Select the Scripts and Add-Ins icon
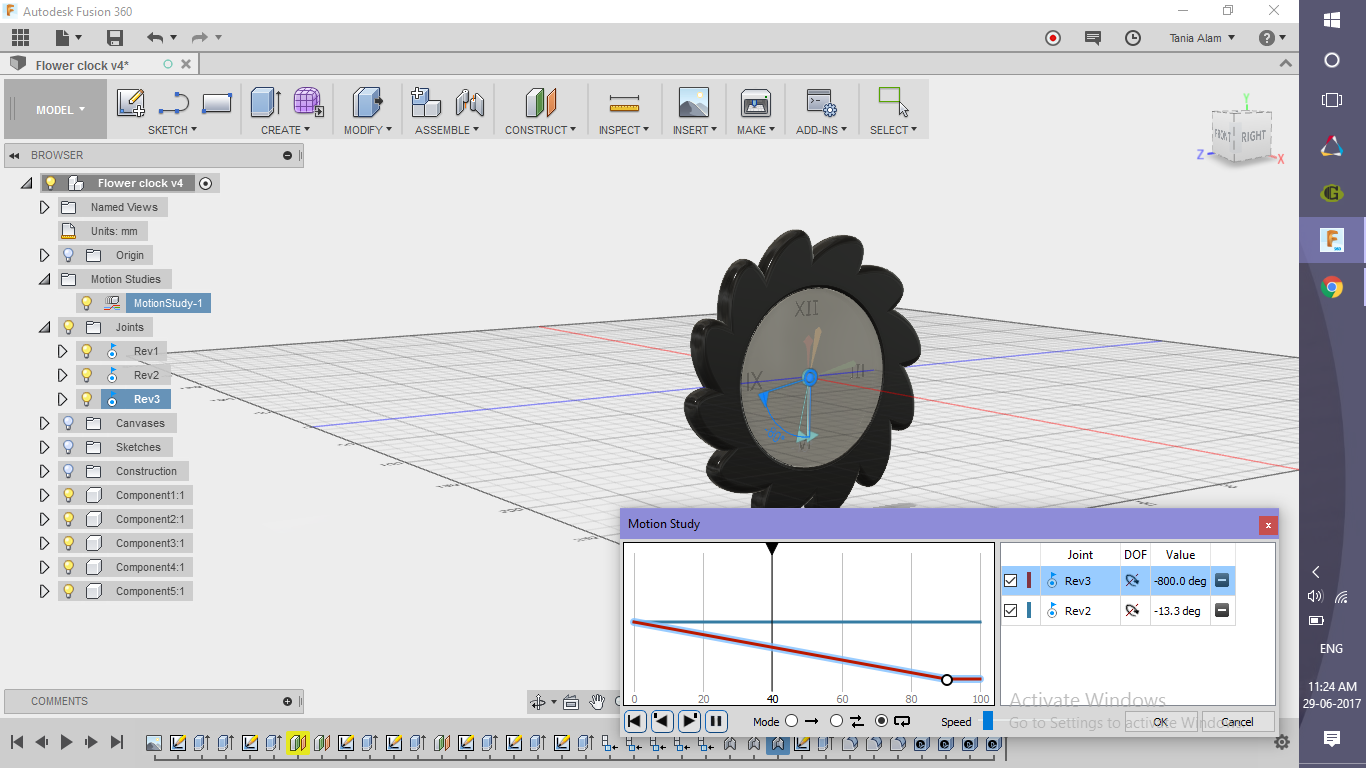The width and height of the screenshot is (1366, 768). 822,103
